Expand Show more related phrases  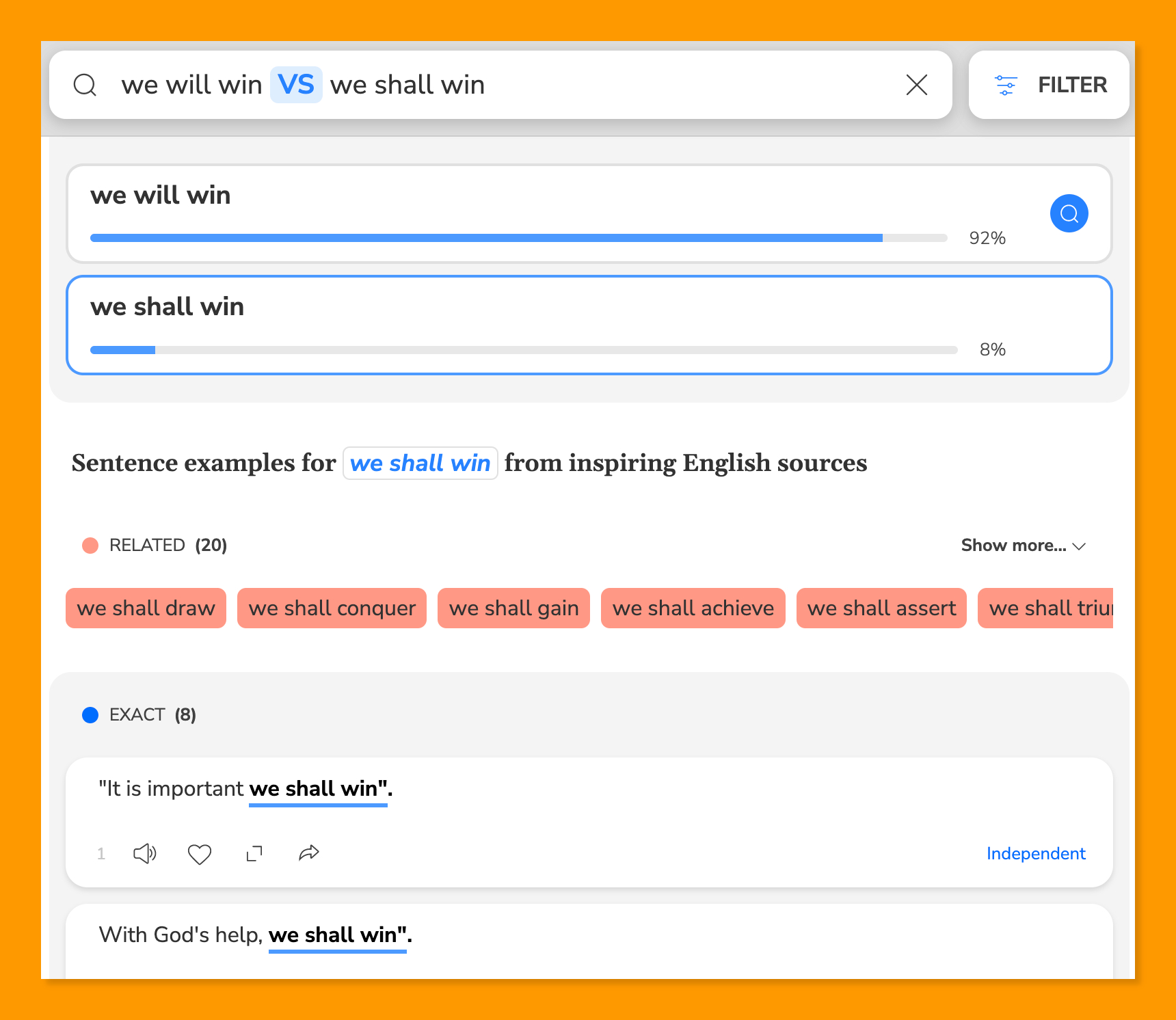point(1013,546)
